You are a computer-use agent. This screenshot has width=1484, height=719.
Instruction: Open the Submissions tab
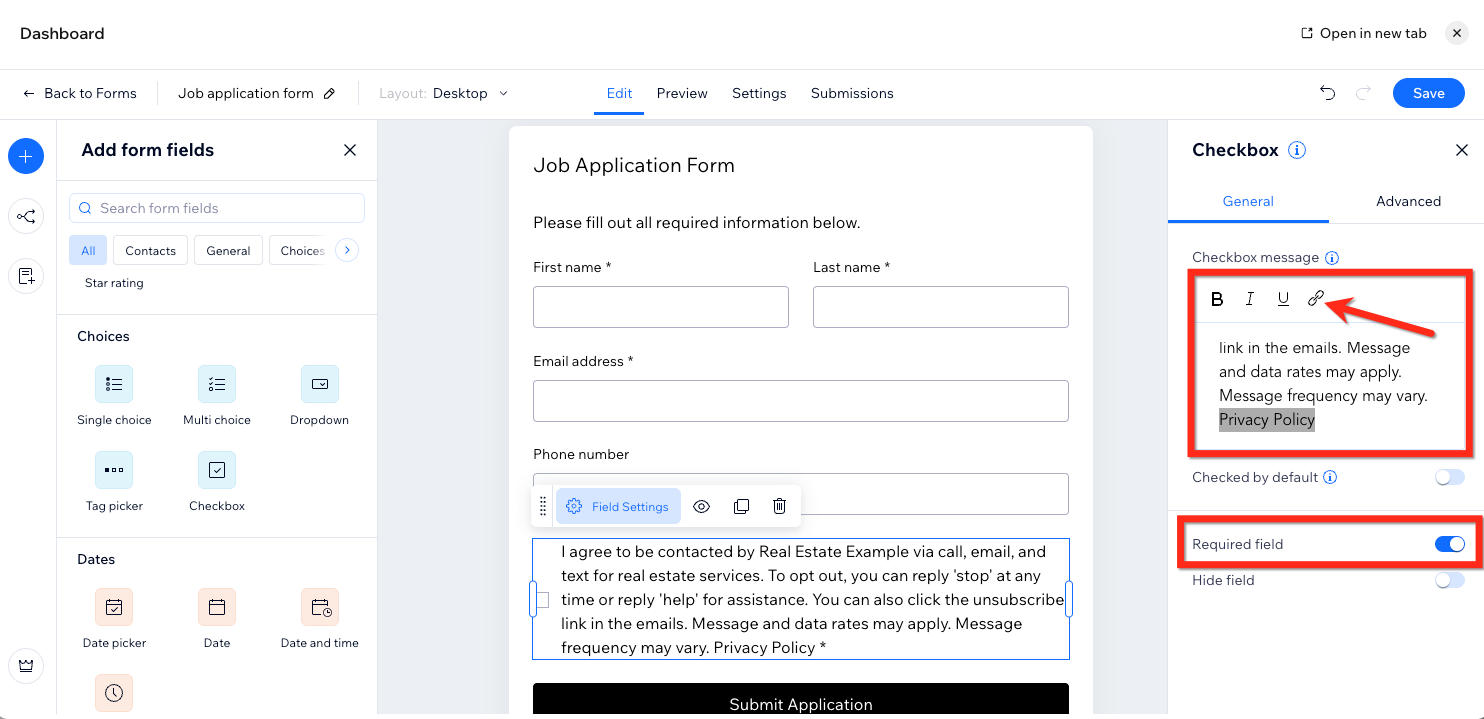click(852, 93)
